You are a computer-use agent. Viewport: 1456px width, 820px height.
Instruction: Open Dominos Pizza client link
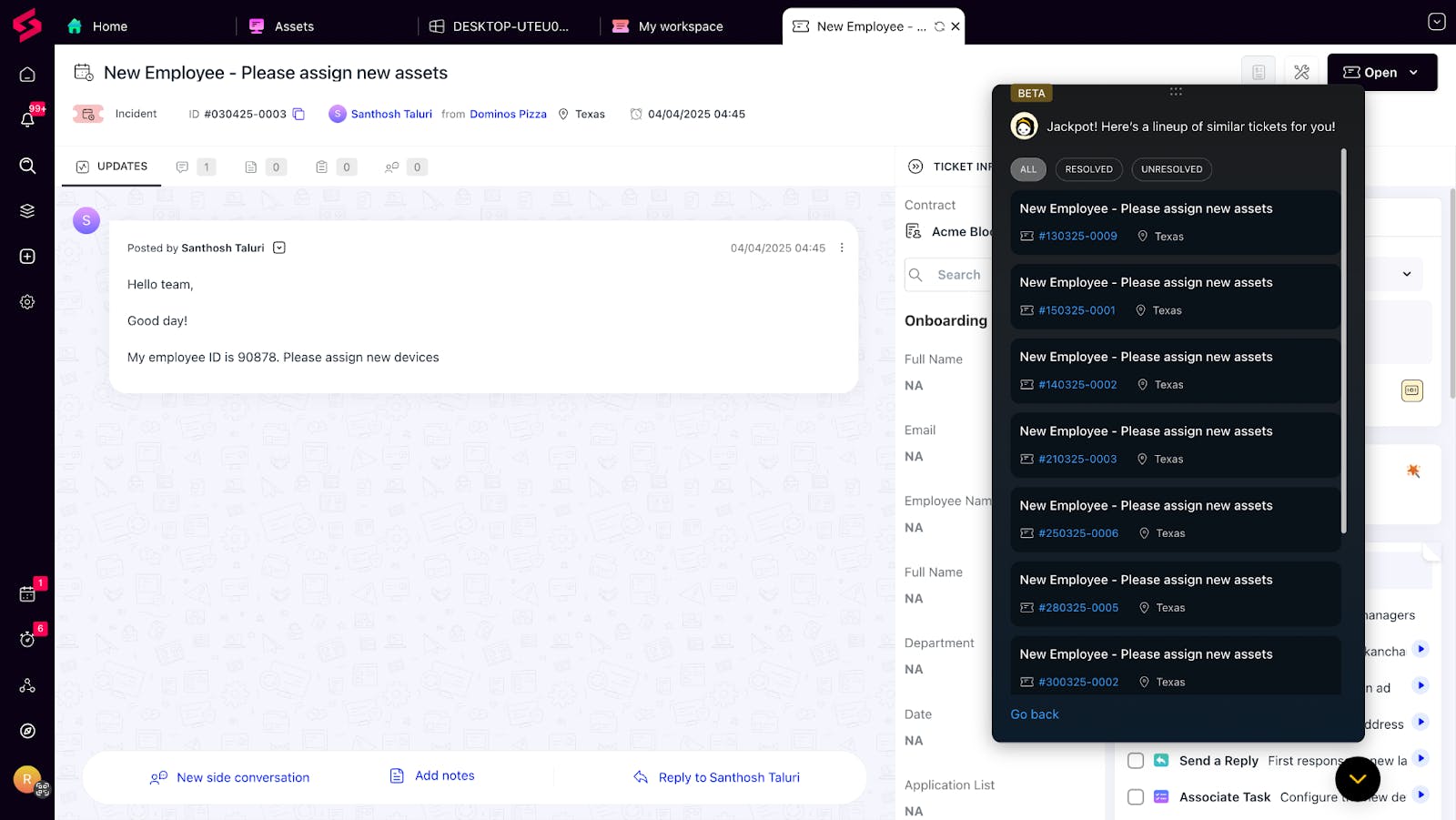509,114
